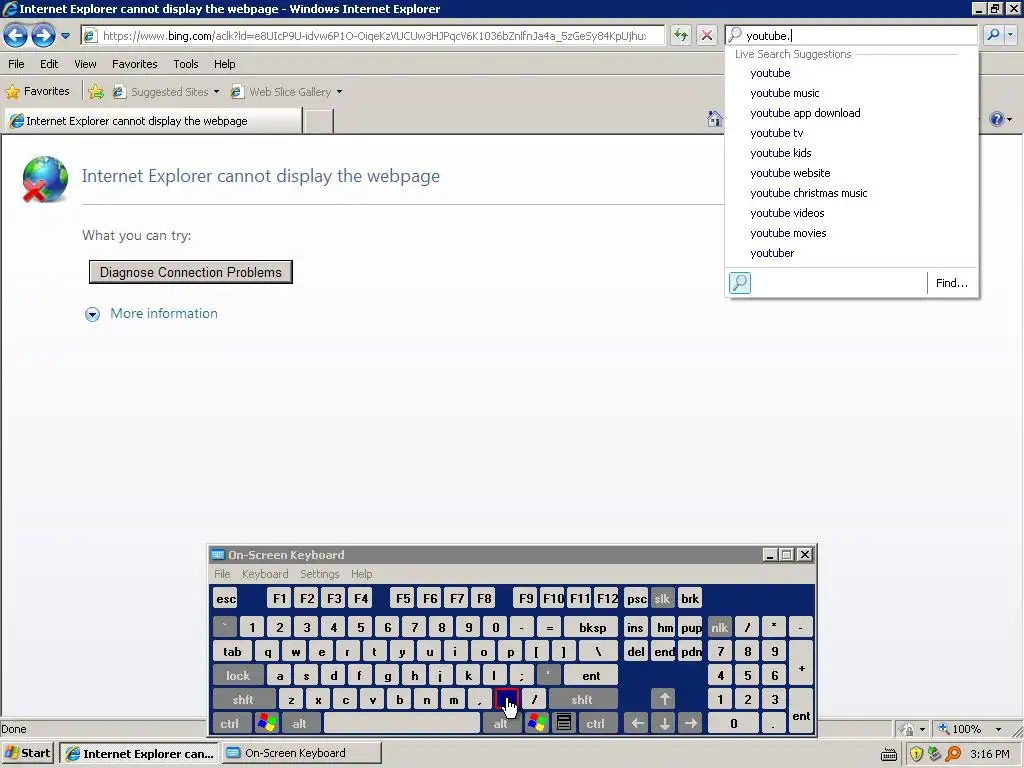Open the File menu in Internet Explorer

click(16, 64)
